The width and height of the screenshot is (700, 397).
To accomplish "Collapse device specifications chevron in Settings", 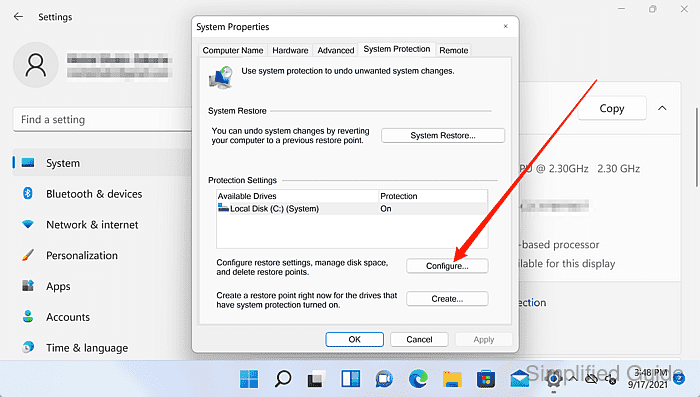I will (x=662, y=108).
